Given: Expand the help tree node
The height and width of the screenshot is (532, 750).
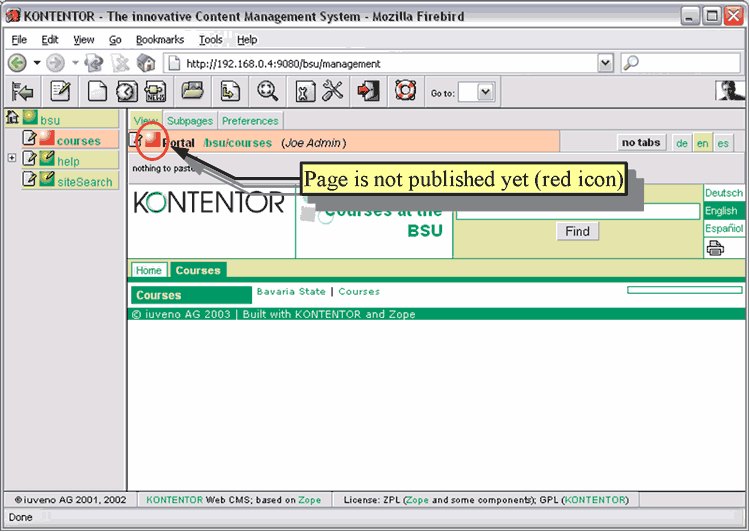Looking at the screenshot, I should (12, 158).
